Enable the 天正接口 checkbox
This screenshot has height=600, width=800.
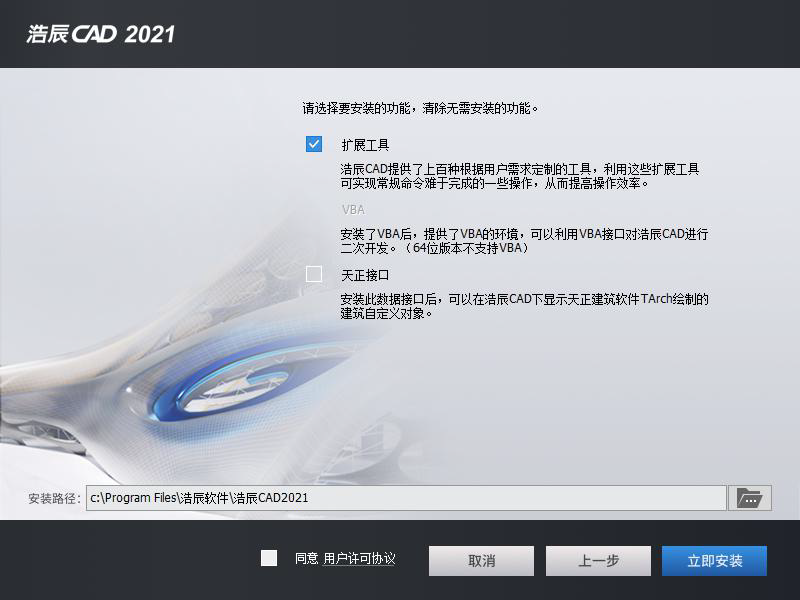coord(314,274)
